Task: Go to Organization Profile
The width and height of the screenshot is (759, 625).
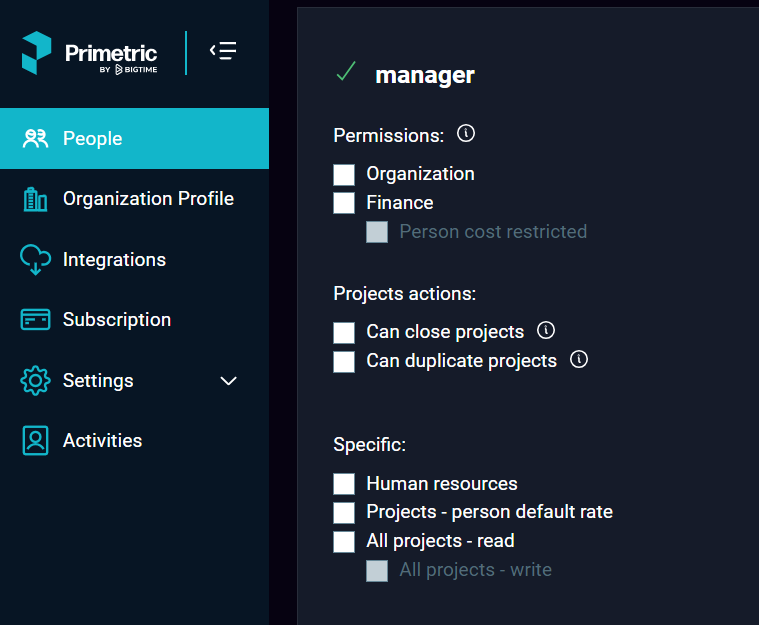Action: [135, 199]
